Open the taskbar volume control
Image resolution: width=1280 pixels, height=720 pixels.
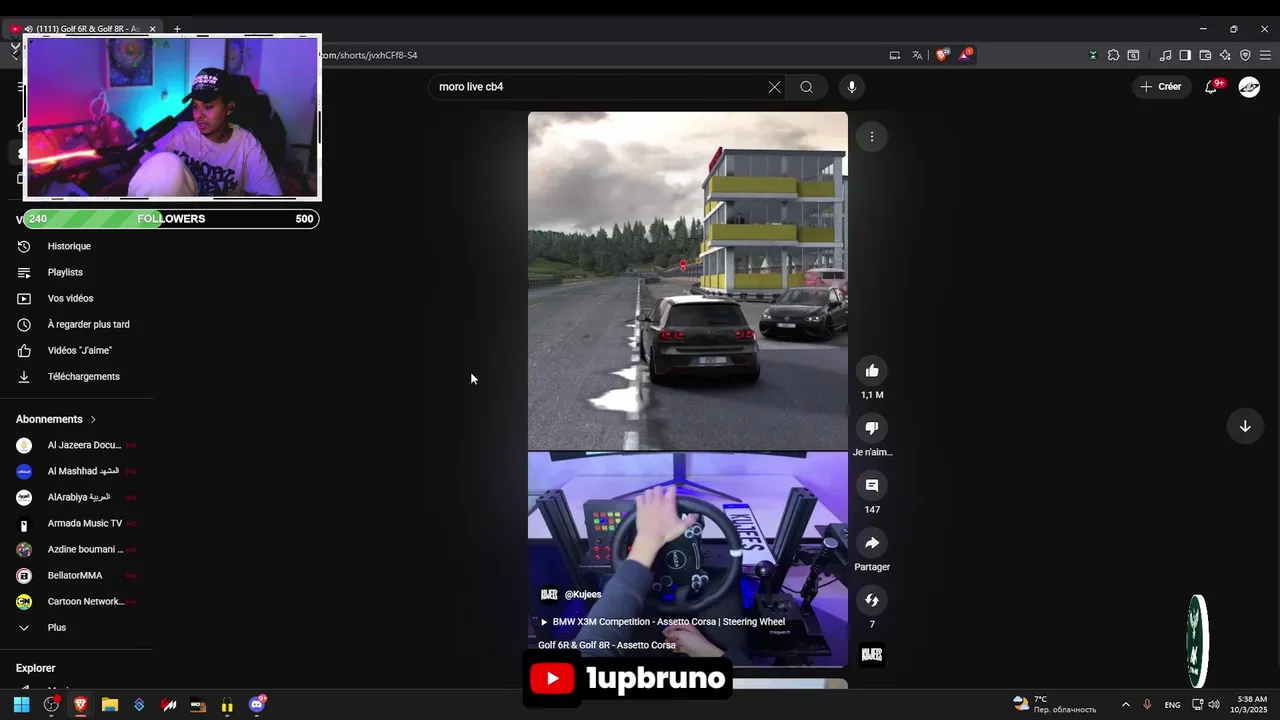click(x=1214, y=705)
